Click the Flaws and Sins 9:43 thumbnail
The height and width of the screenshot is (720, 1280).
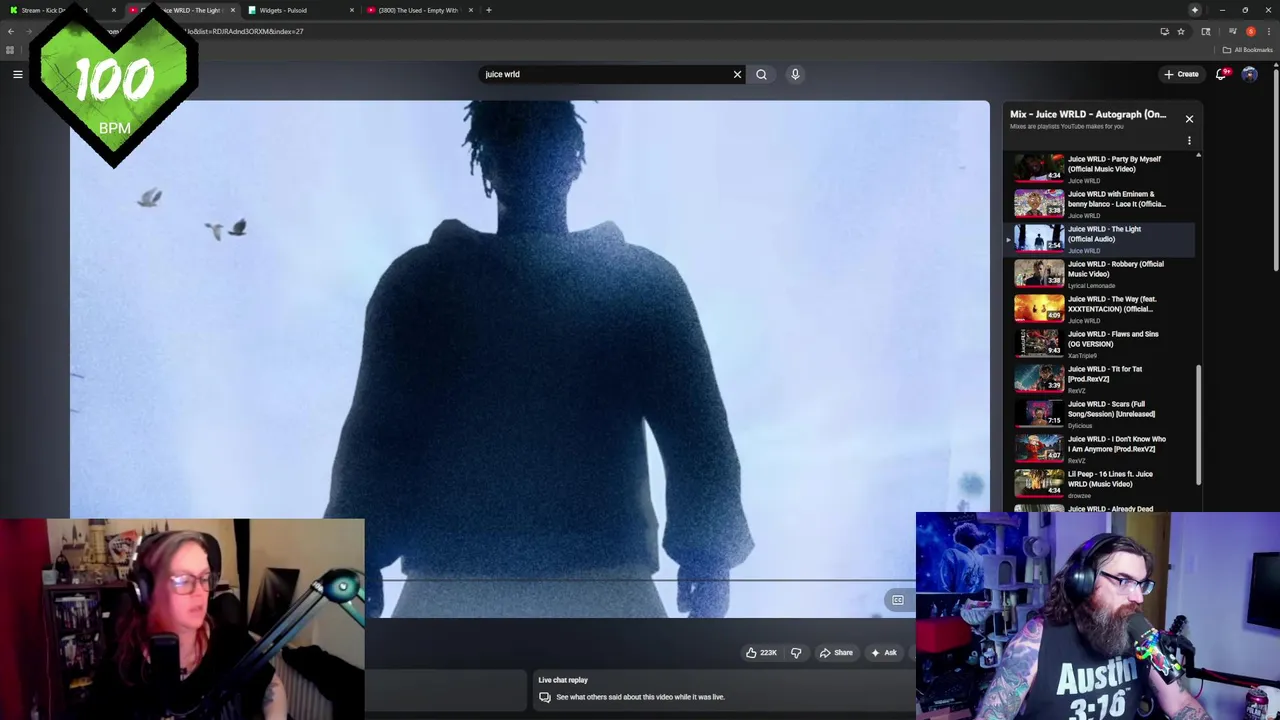tap(1039, 343)
